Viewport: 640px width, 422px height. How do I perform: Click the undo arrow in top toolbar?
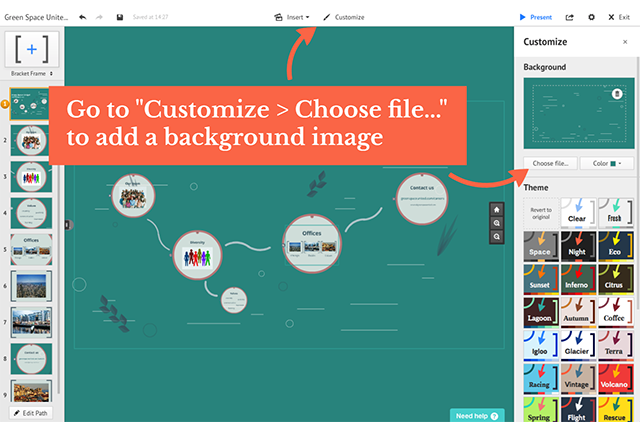[81, 17]
